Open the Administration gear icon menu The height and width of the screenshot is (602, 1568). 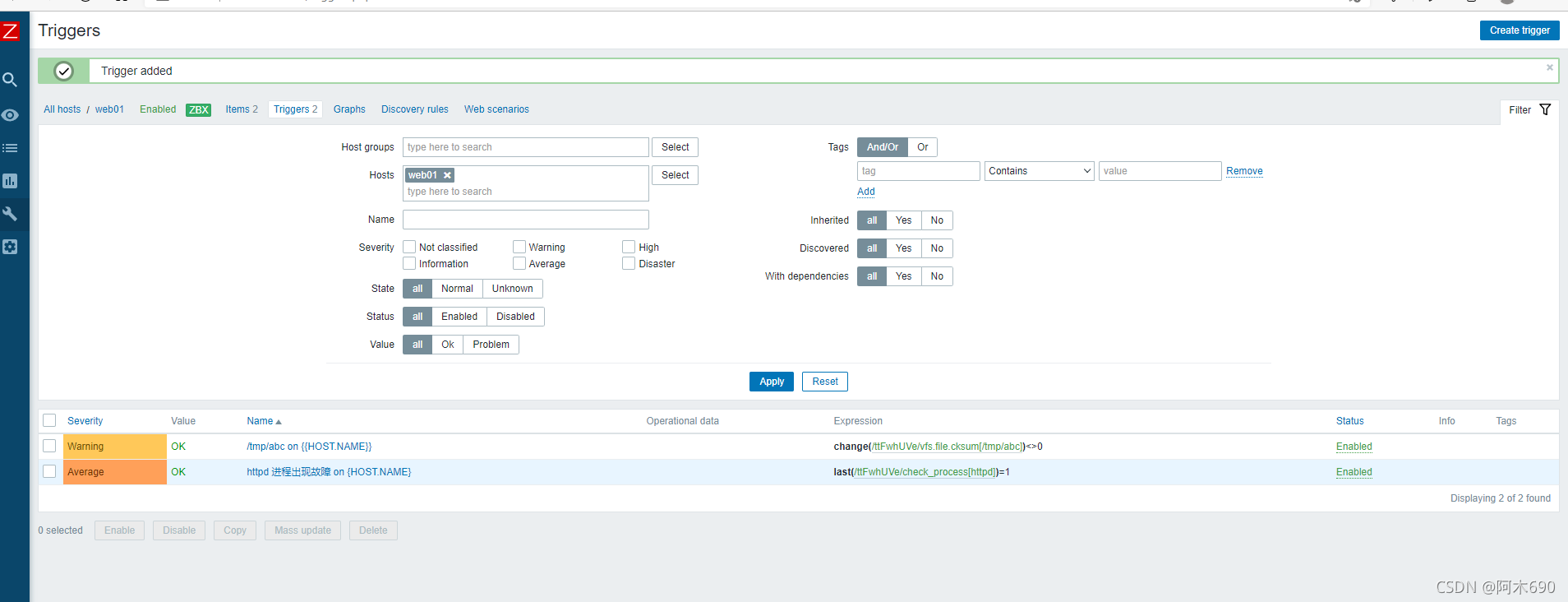coord(10,247)
